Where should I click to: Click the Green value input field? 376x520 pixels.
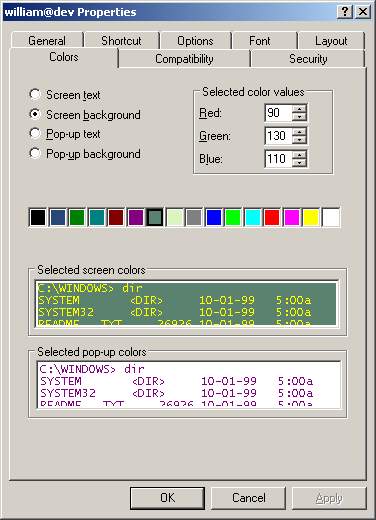tap(278, 136)
